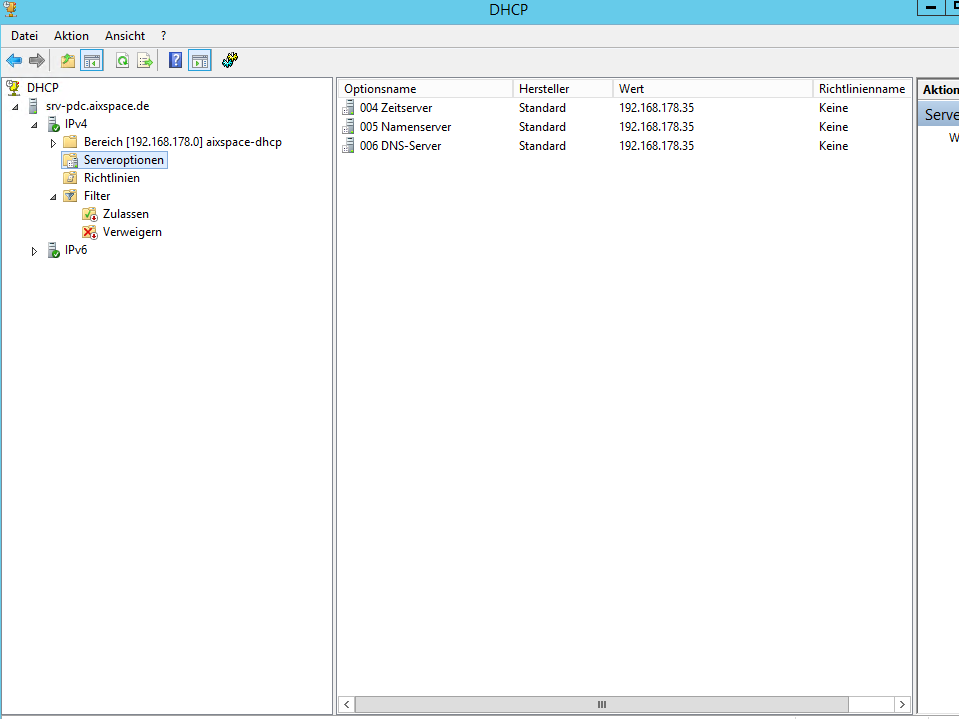The height and width of the screenshot is (719, 959).
Task: Click Keine in the 006 DNS-Server row
Action: tap(833, 146)
